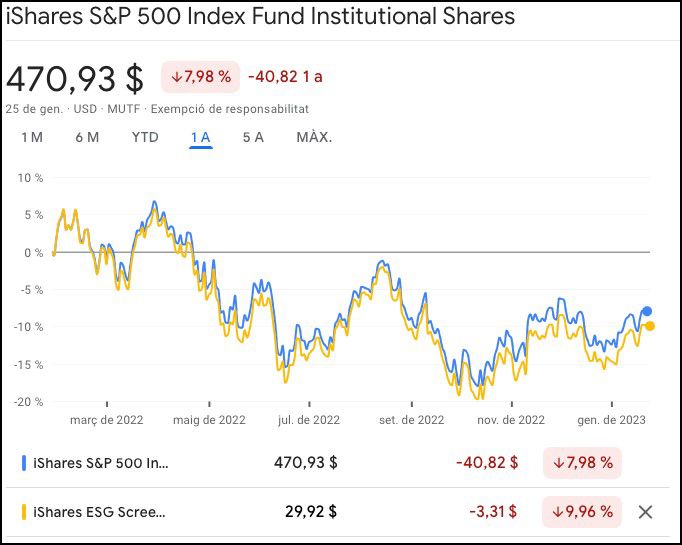Show the MÀX. time range
Viewport: 682px width, 545px height.
(314, 137)
